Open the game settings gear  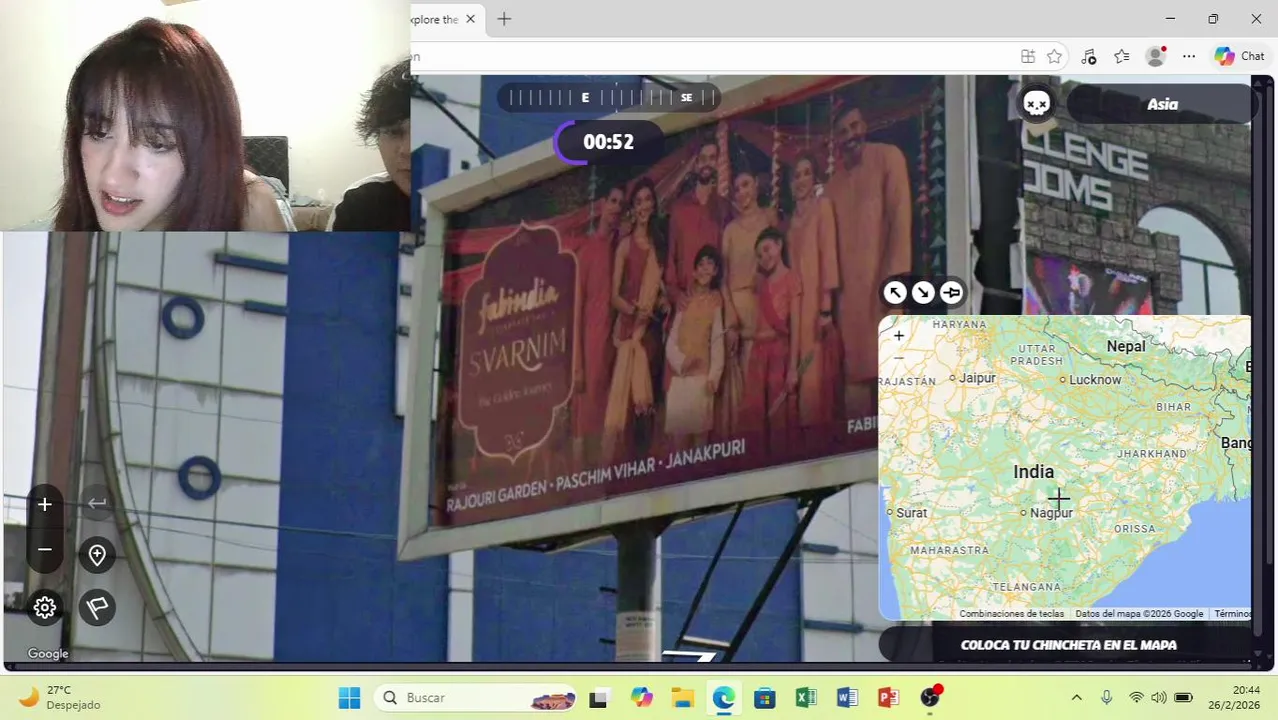click(45, 607)
